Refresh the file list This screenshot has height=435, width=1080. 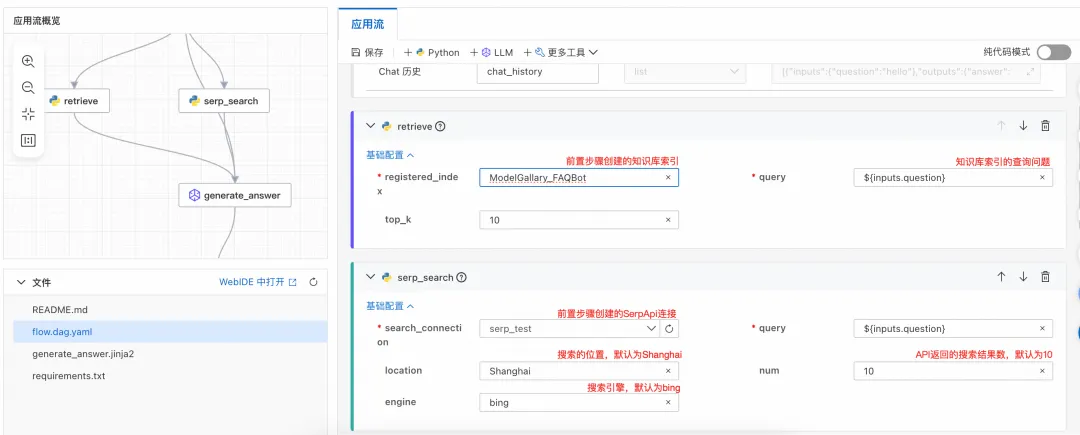pyautogui.click(x=313, y=282)
